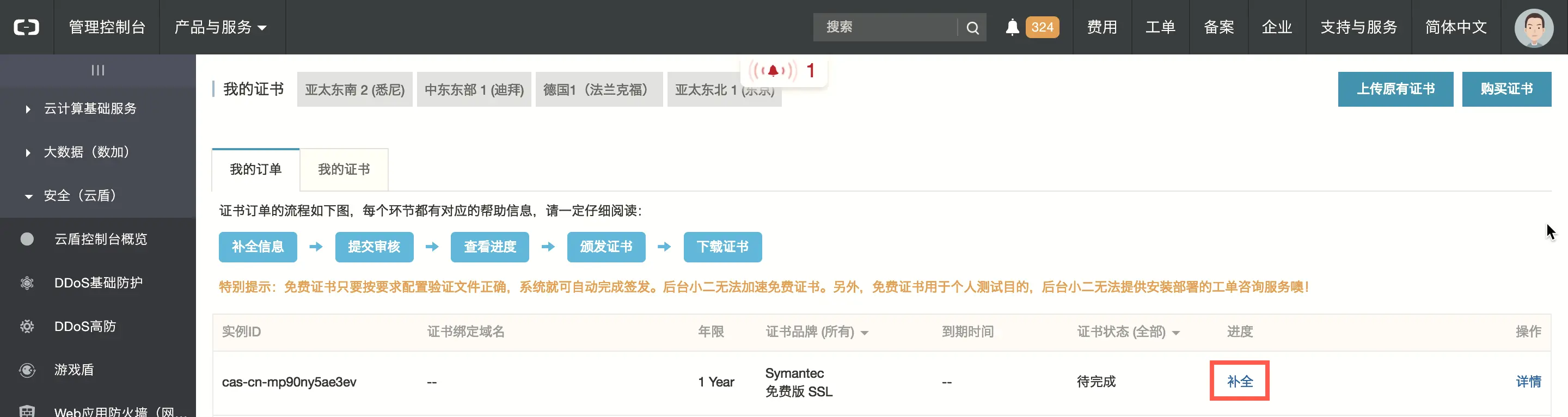
Task: Collapse the sidebar with the three-bar handle
Action: (x=98, y=71)
